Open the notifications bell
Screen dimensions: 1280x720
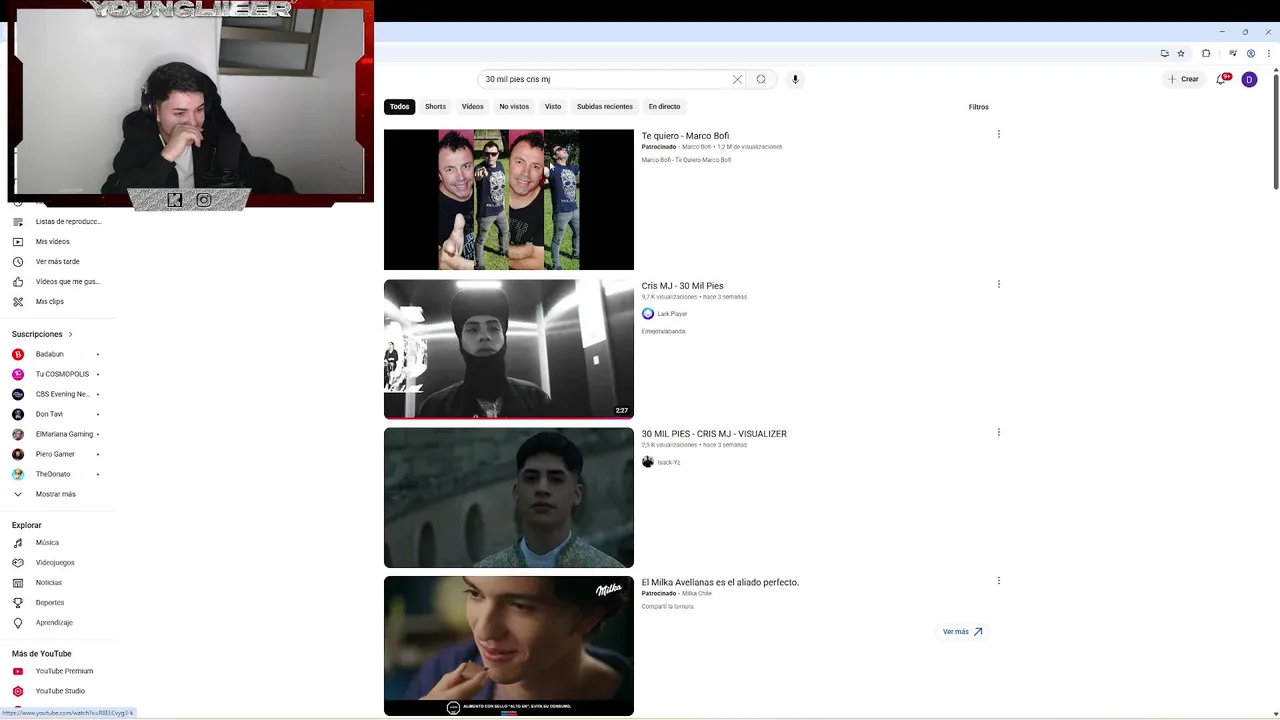tap(1222, 79)
